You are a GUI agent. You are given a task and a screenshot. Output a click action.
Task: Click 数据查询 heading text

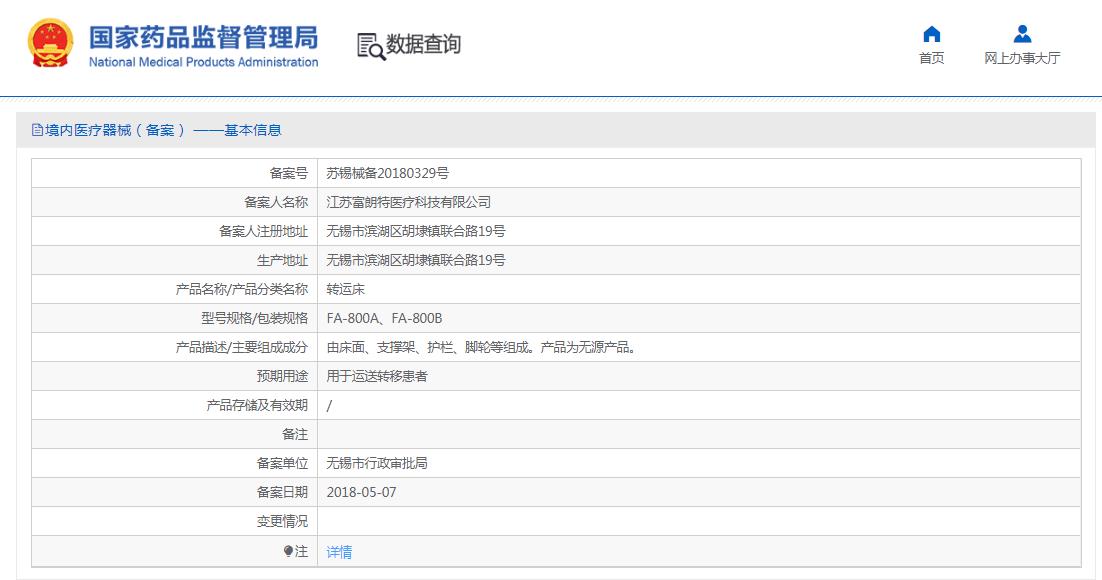[423, 44]
